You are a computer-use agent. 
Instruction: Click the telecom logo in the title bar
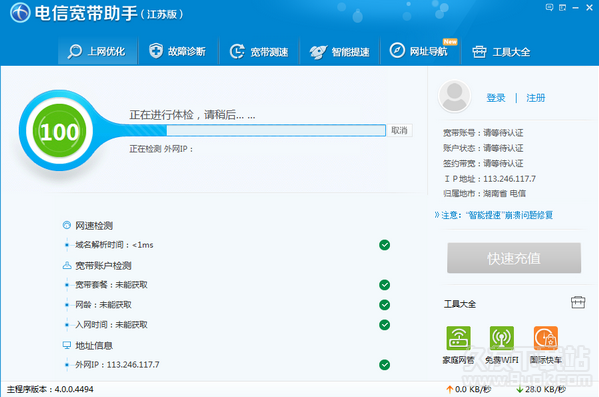click(x=20, y=13)
